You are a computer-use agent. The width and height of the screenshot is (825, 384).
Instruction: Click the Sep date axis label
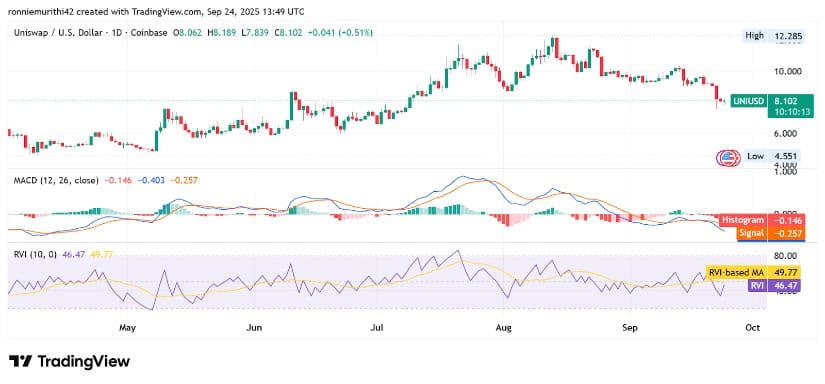(629, 328)
